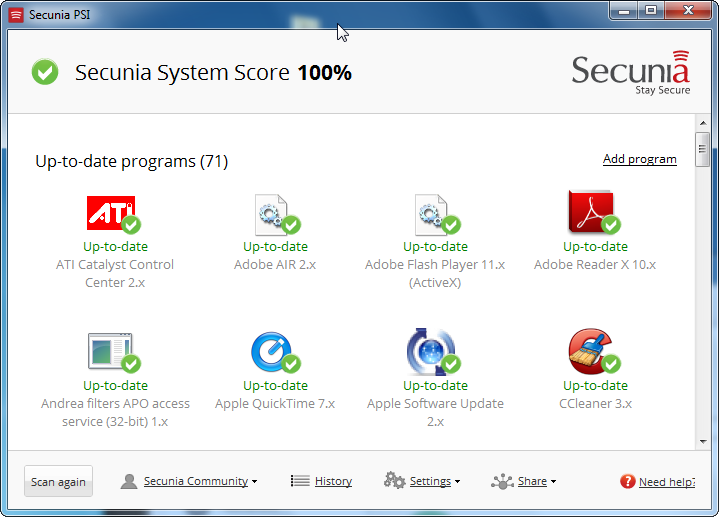Open the ATI Catalyst Control Center icon
Screen dimensions: 719x517
coord(113,214)
